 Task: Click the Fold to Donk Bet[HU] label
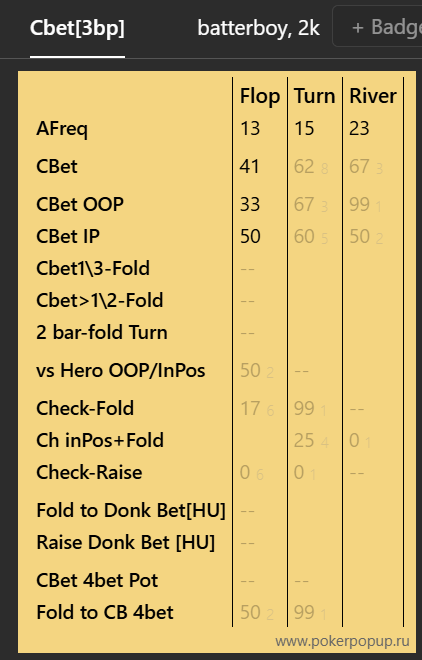(131, 510)
